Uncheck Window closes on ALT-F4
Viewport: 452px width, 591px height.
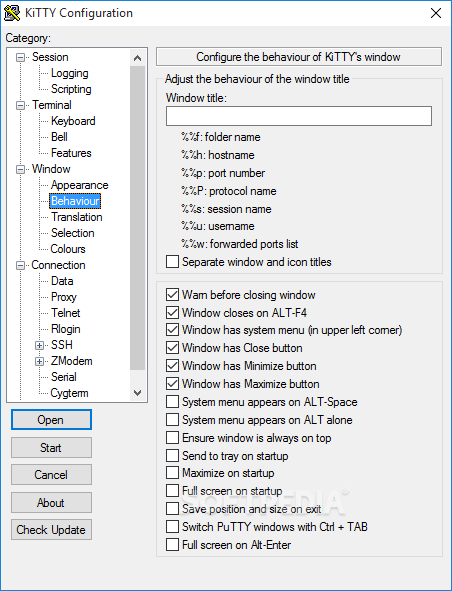237,313
